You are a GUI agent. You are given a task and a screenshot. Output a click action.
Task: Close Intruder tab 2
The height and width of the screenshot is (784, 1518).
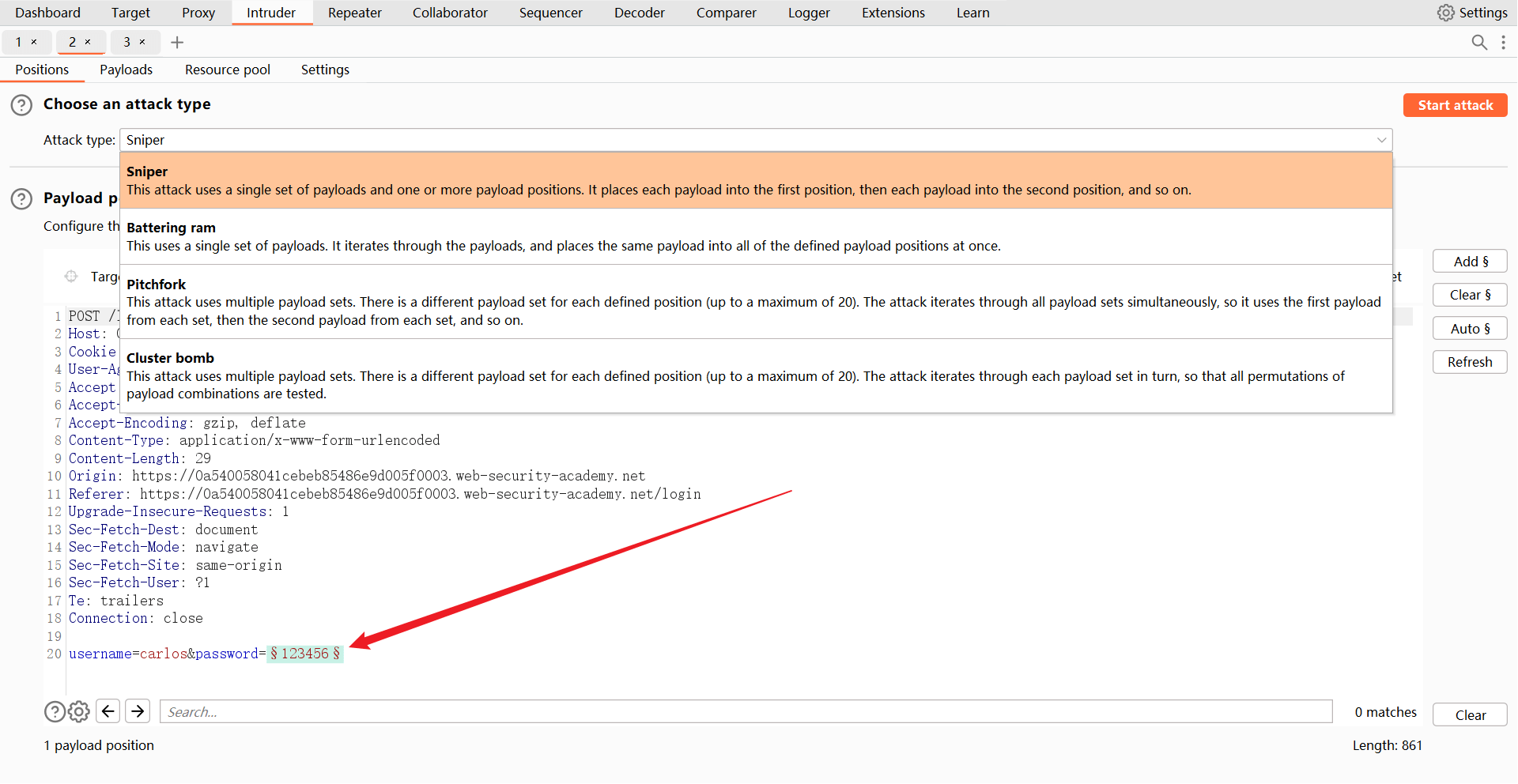88,42
